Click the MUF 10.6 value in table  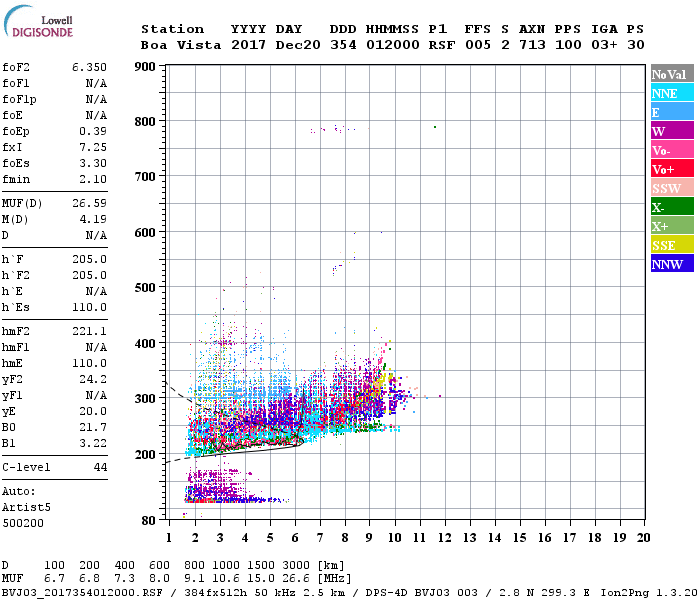226,578
